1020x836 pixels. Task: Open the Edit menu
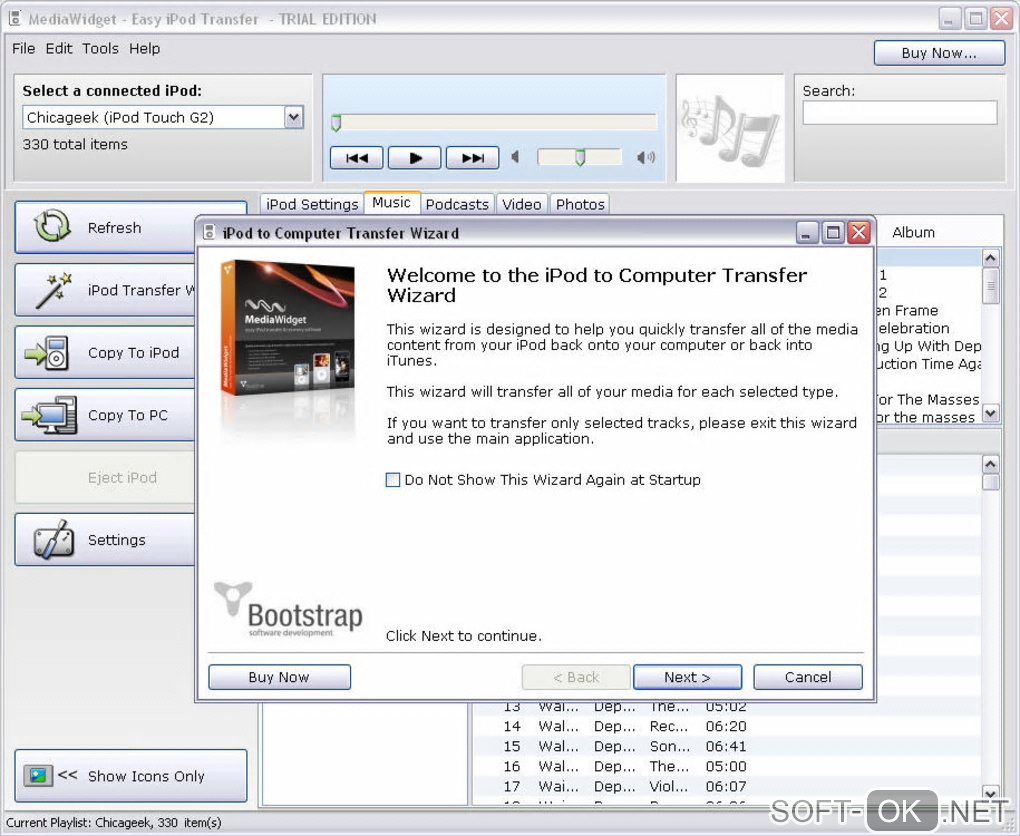pyautogui.click(x=59, y=49)
